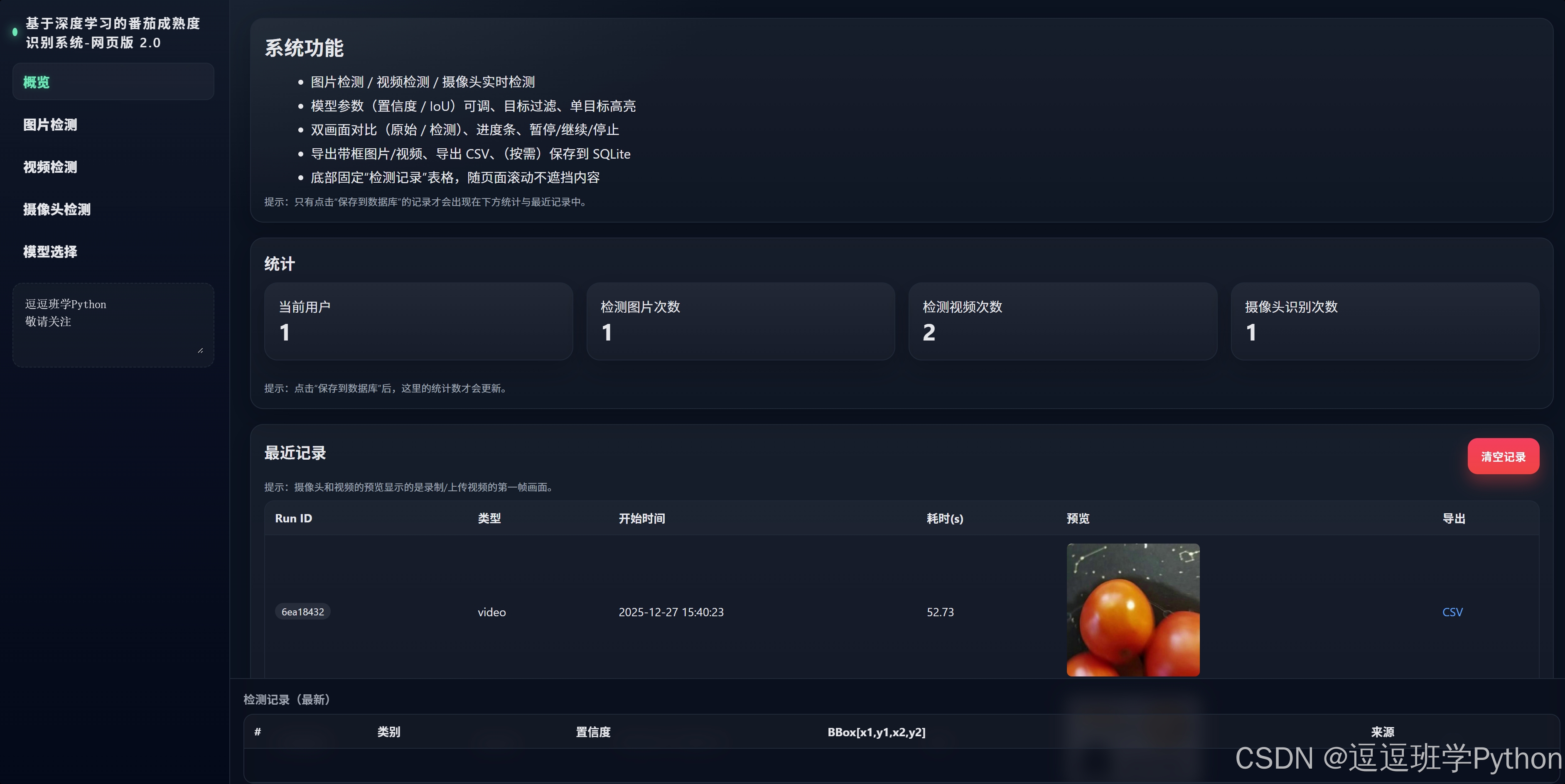Click the green status dot by title

[15, 32]
